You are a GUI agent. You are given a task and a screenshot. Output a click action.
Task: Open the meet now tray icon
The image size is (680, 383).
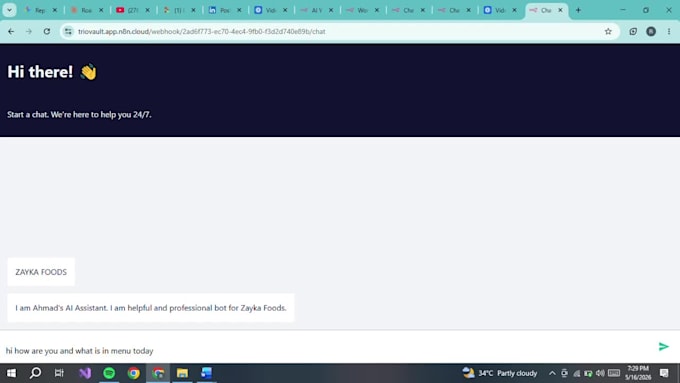point(564,373)
